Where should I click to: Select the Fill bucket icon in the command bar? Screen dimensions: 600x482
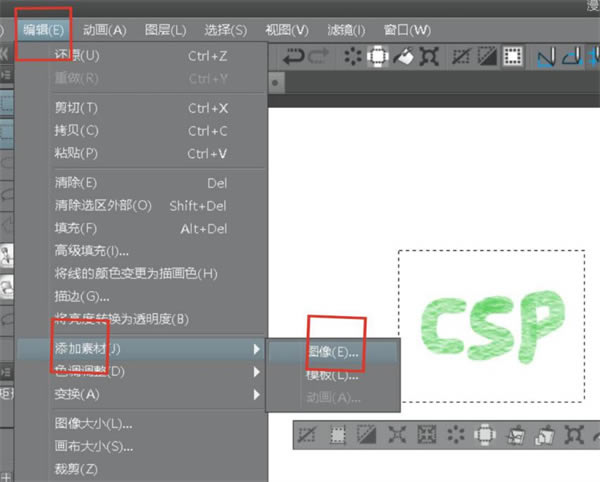(404, 57)
